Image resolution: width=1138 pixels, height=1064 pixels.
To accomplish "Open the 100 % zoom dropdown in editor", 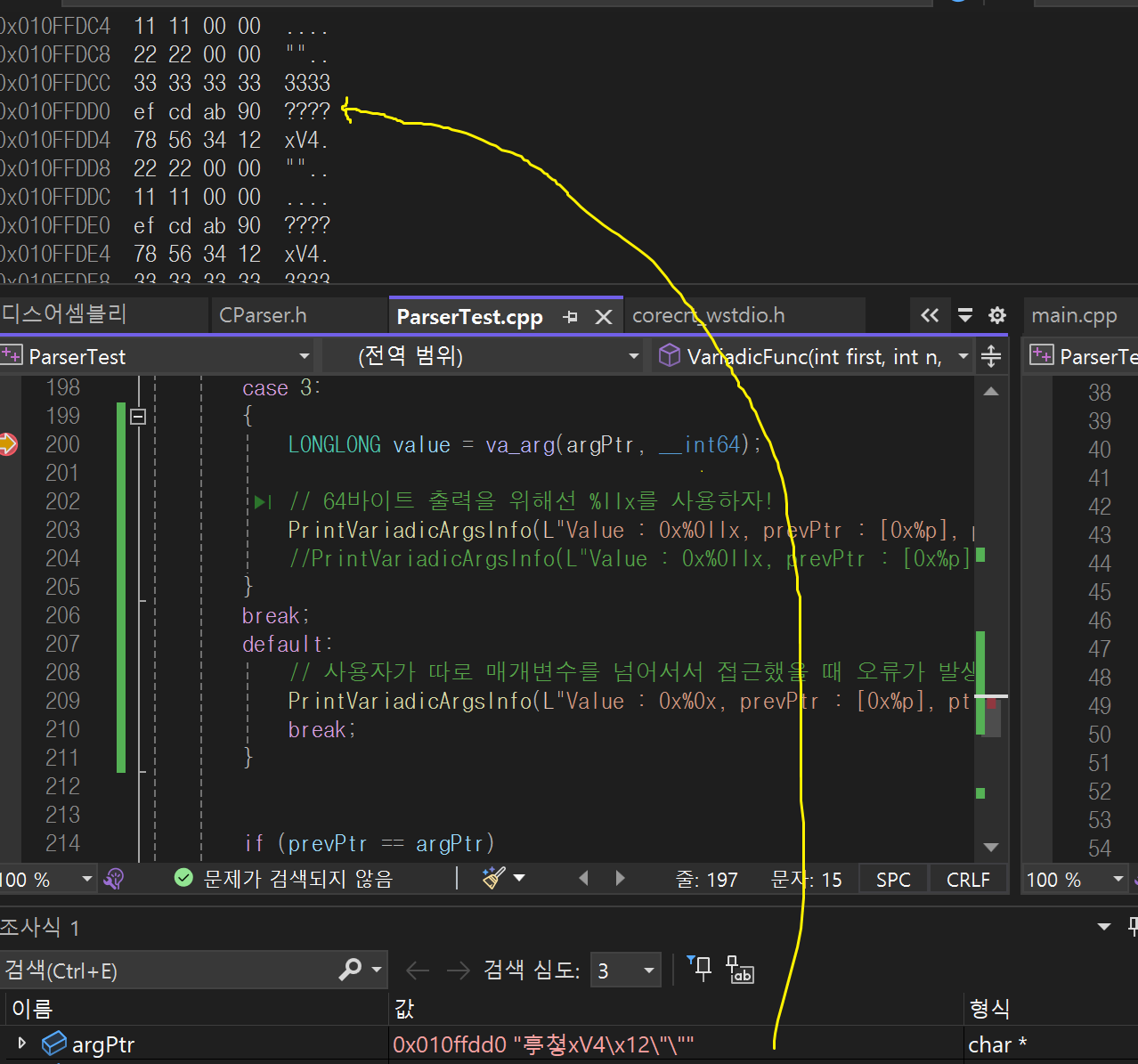I will (x=47, y=880).
